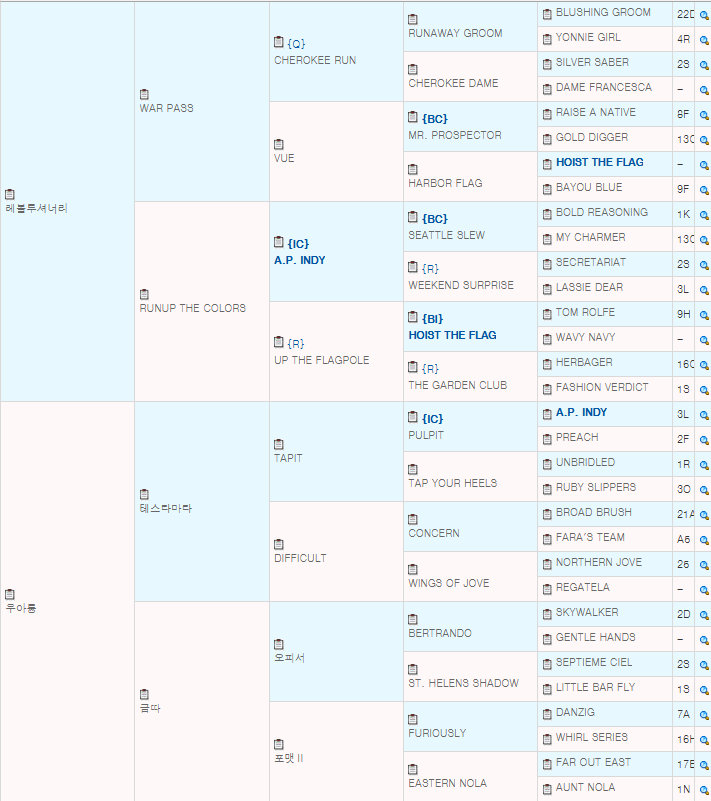Open the WEEKEND SURPRISE entry
This screenshot has height=801, width=711.
[x=461, y=286]
